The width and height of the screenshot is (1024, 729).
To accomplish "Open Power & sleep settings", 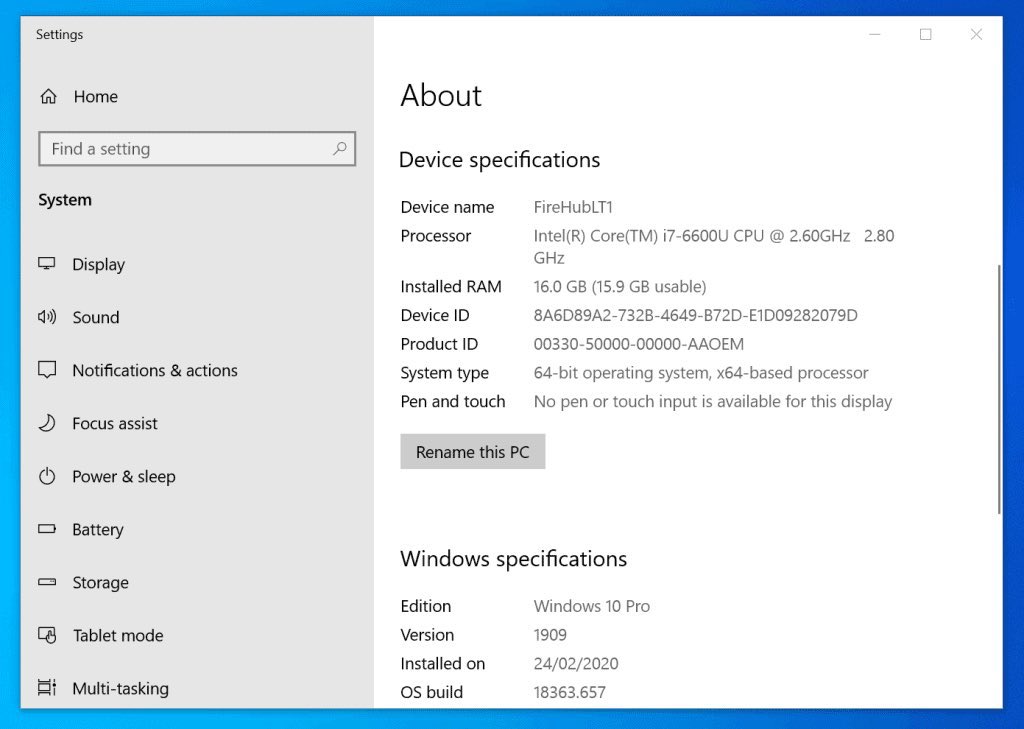I will pyautogui.click(x=123, y=477).
